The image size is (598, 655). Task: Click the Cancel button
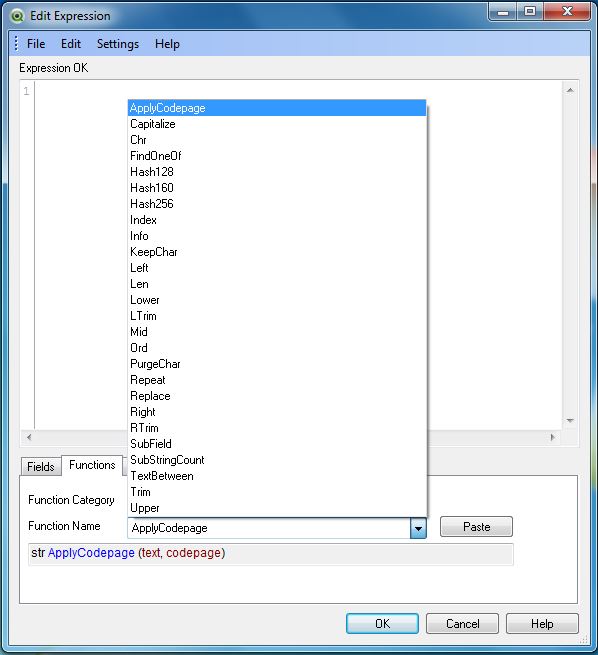[x=462, y=624]
